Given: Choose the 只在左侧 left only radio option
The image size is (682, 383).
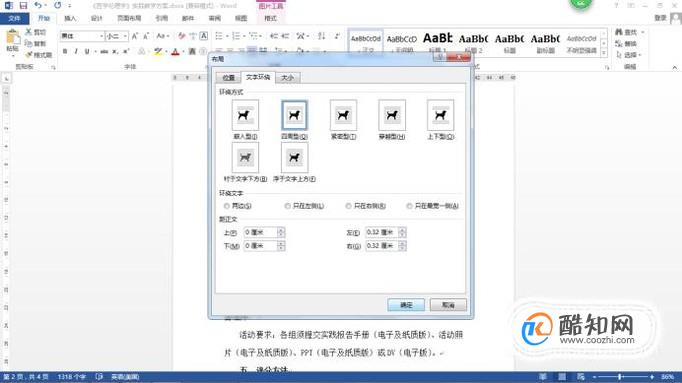Looking at the screenshot, I should [288, 206].
